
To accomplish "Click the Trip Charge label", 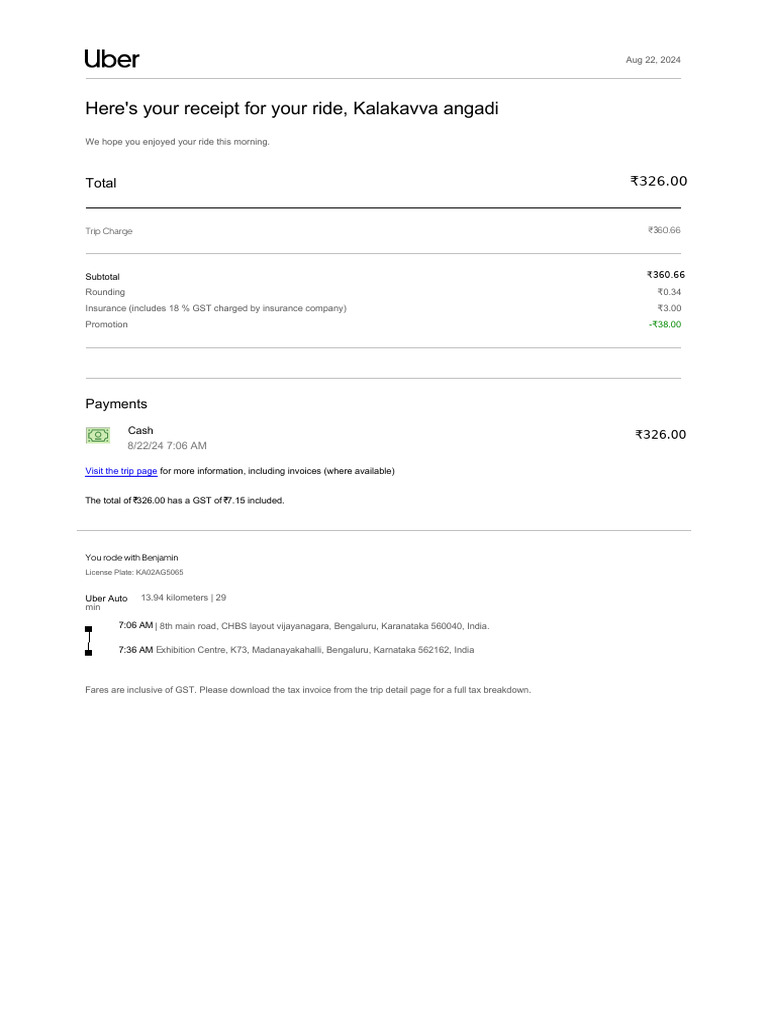I will [x=109, y=231].
